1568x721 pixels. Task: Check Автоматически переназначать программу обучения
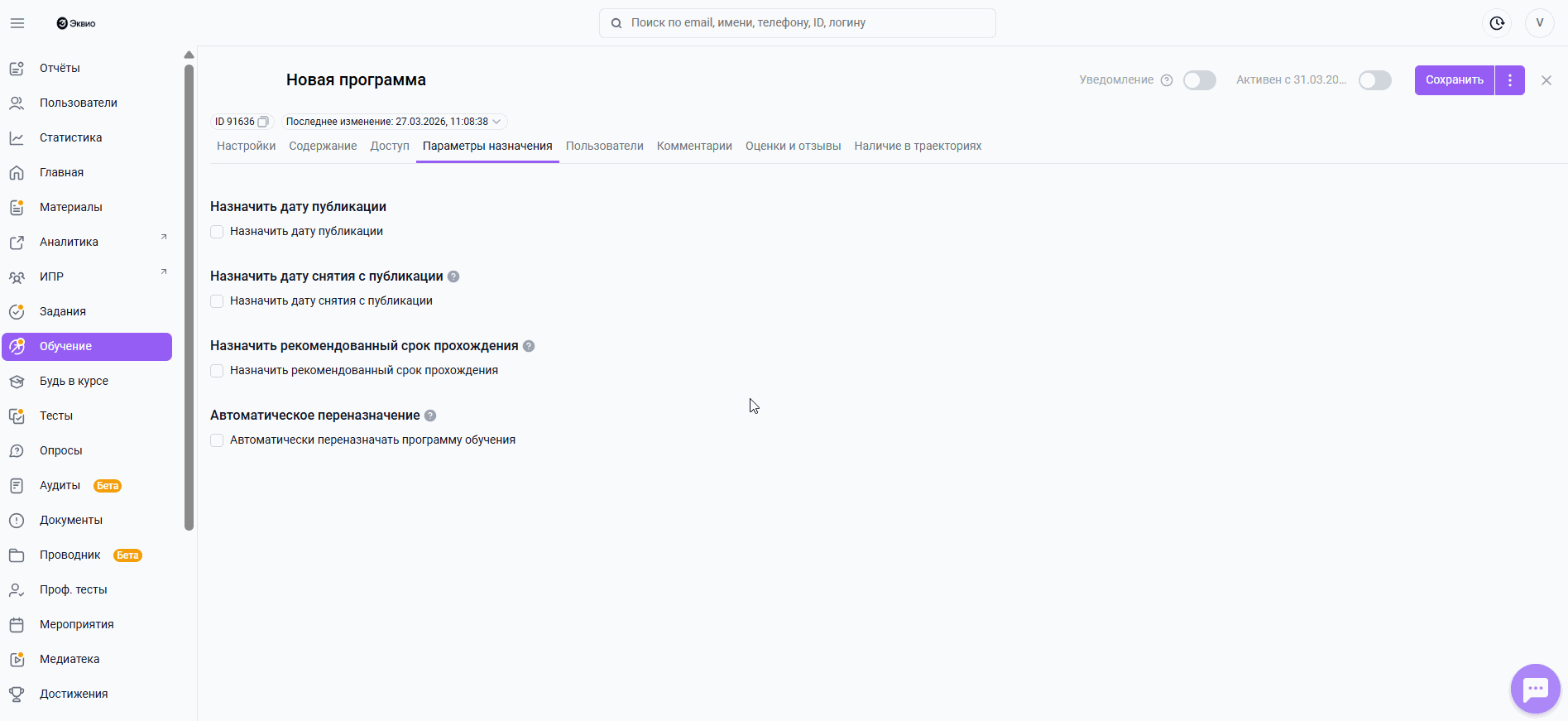coord(217,440)
